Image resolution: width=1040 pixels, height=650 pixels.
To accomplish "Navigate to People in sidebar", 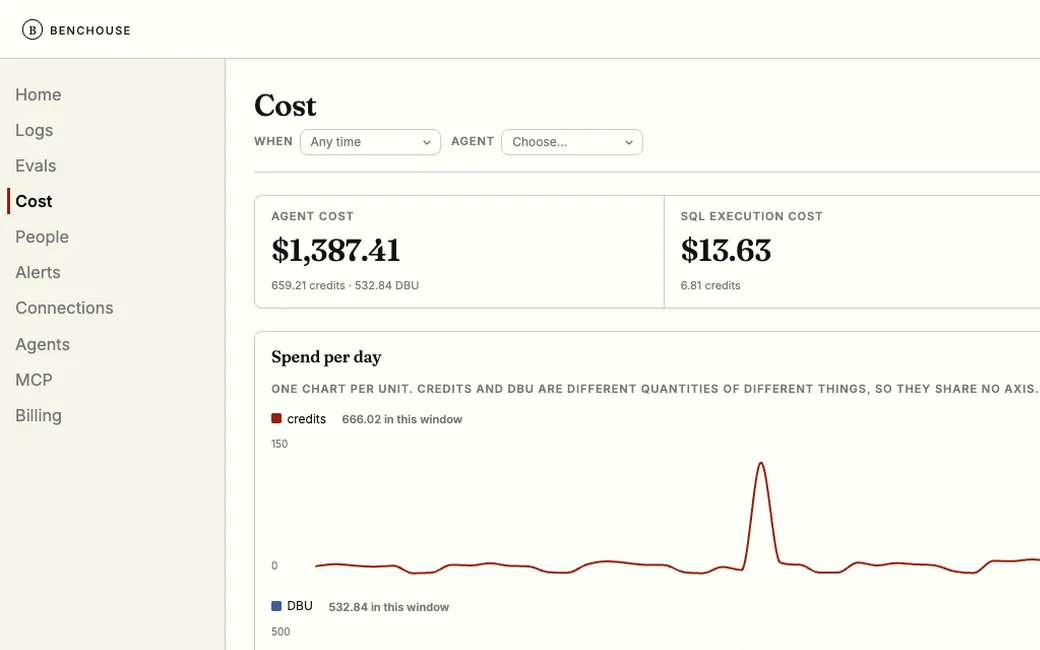I will tap(42, 237).
